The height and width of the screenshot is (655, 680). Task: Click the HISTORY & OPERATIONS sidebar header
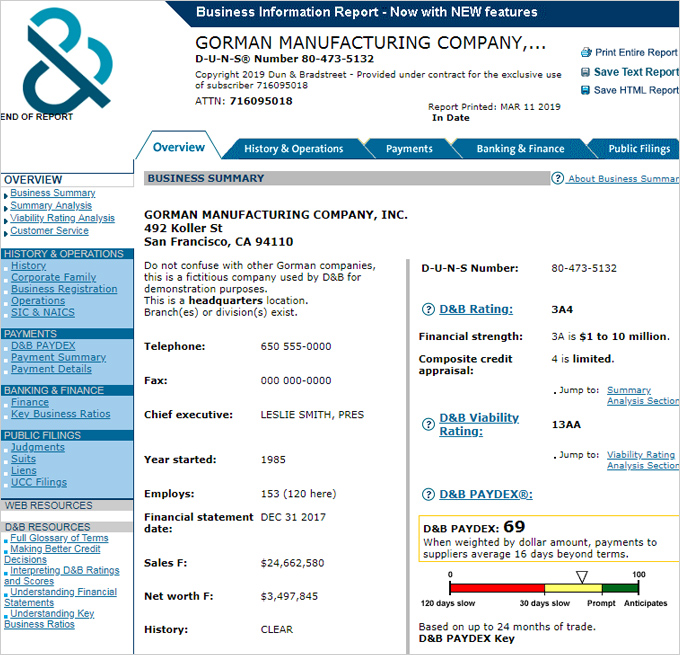[x=67, y=254]
